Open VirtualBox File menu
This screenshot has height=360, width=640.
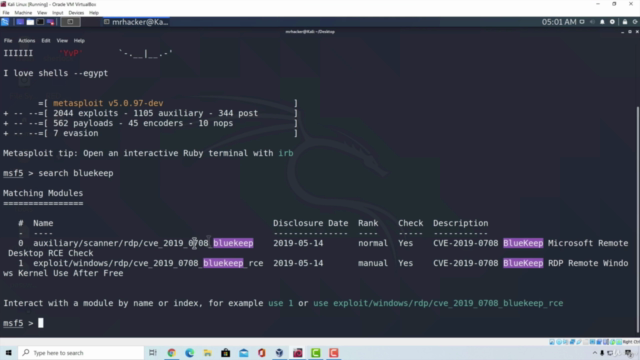pyautogui.click(x=6, y=13)
